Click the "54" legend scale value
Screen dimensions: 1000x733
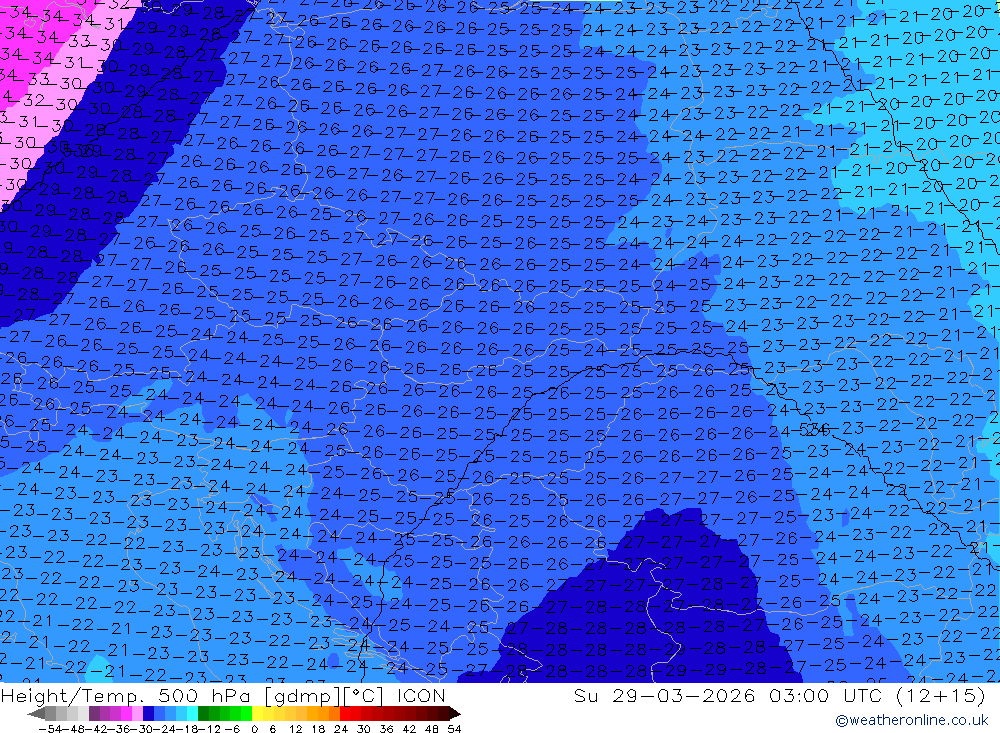(x=454, y=729)
